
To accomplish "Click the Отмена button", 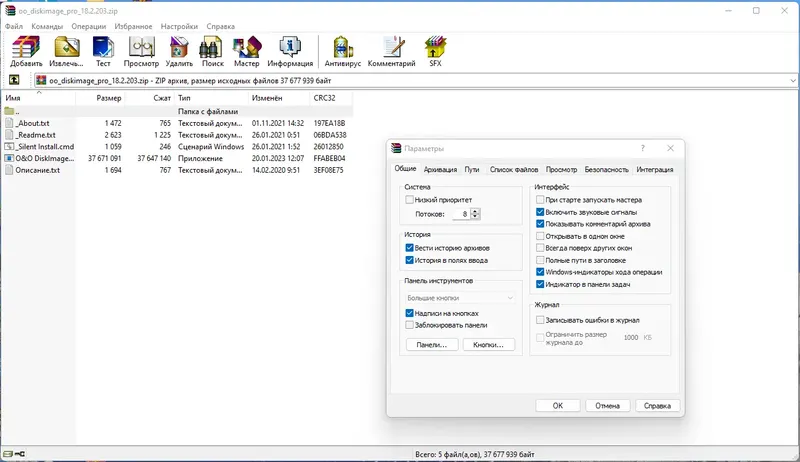I will (607, 406).
